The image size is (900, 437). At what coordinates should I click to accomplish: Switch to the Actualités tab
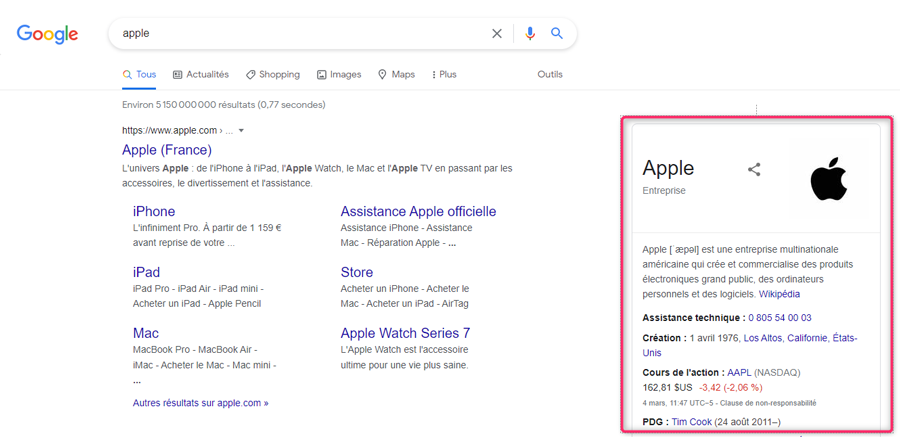coord(201,75)
